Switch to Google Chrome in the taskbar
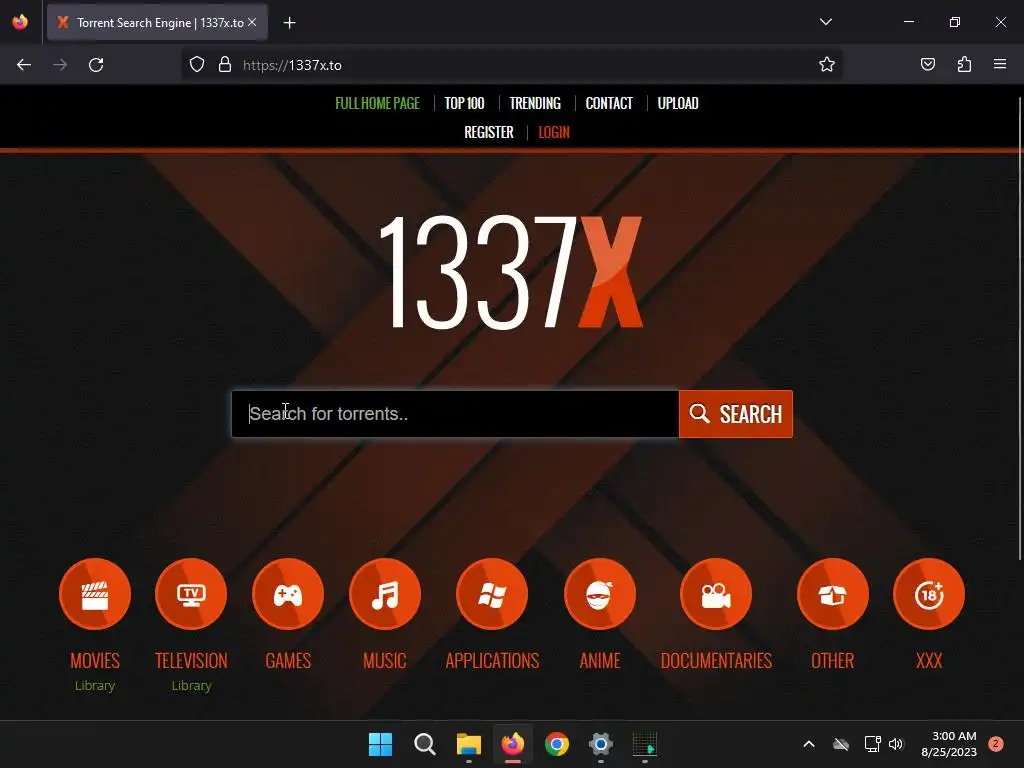 pos(557,744)
